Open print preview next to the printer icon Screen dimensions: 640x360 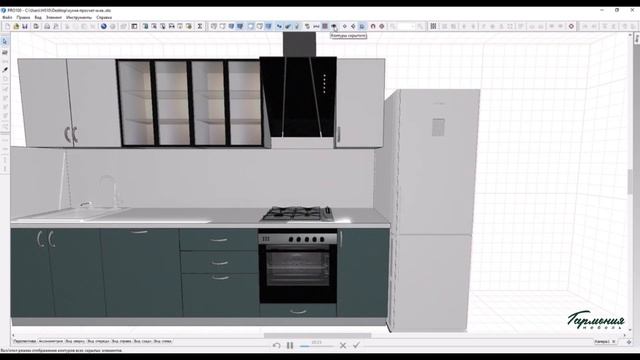56,26
